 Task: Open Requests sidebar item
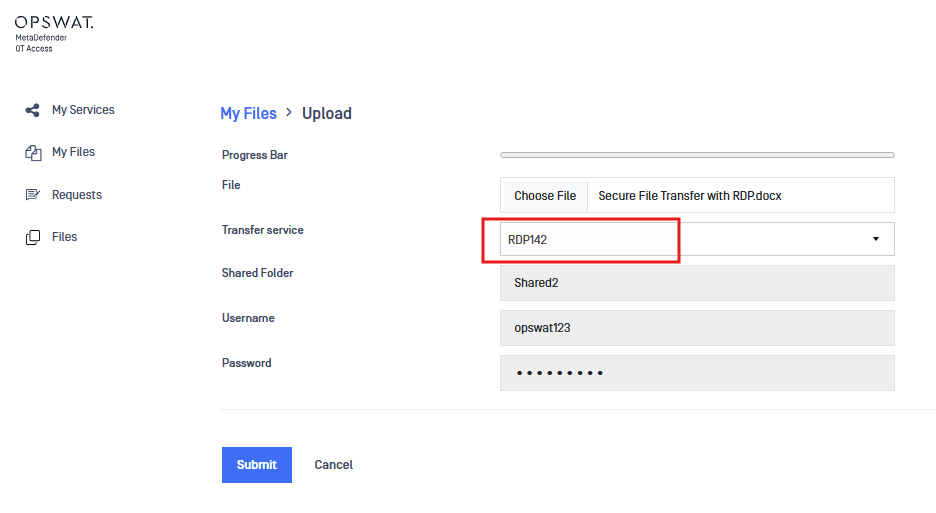[77, 195]
